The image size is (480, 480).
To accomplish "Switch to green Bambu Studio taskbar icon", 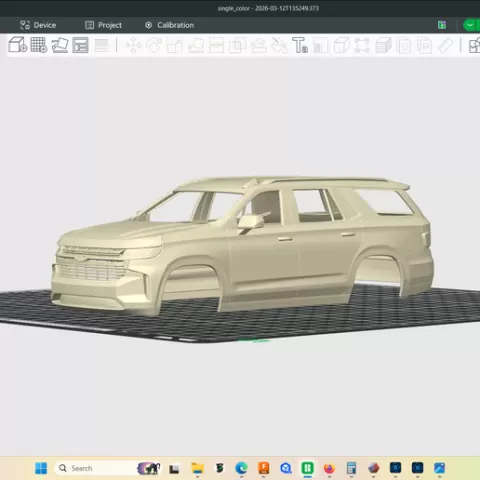I will [307, 468].
